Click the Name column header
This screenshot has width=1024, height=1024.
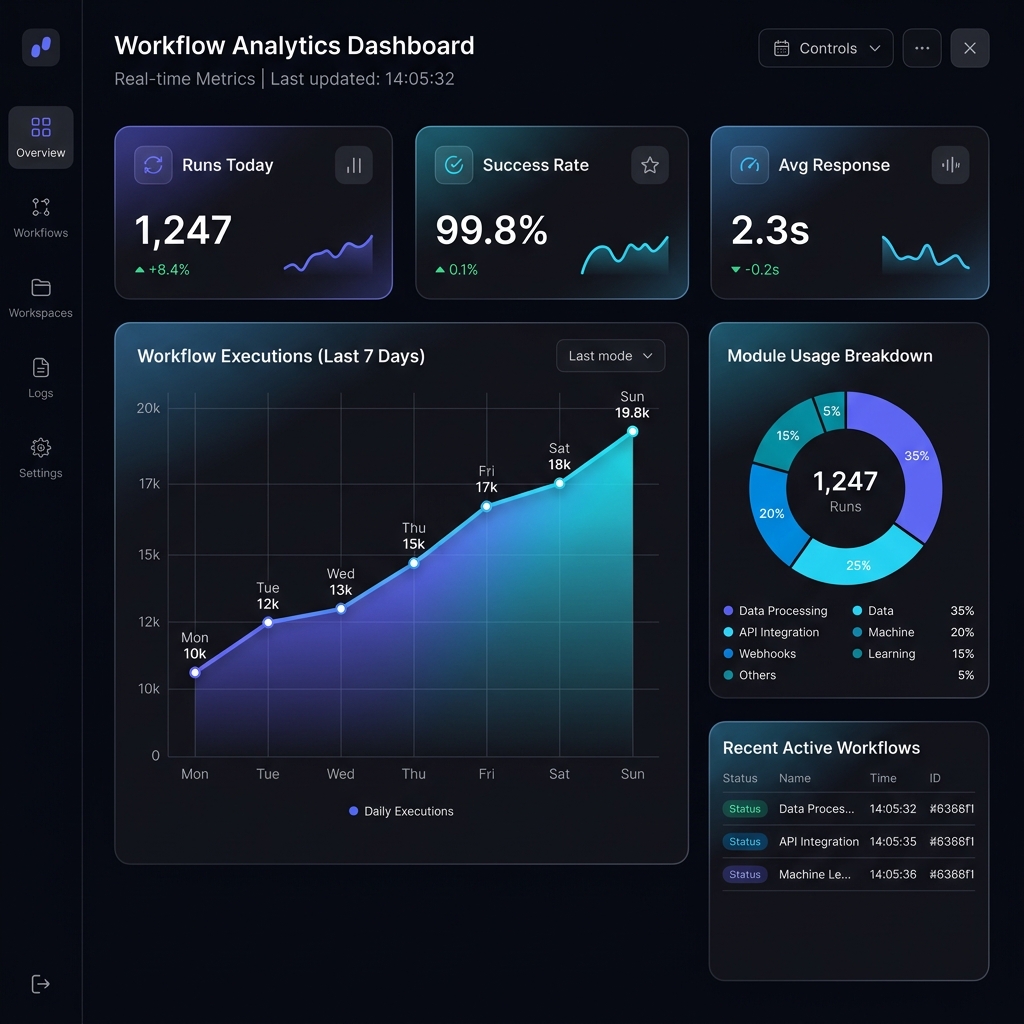click(x=795, y=778)
